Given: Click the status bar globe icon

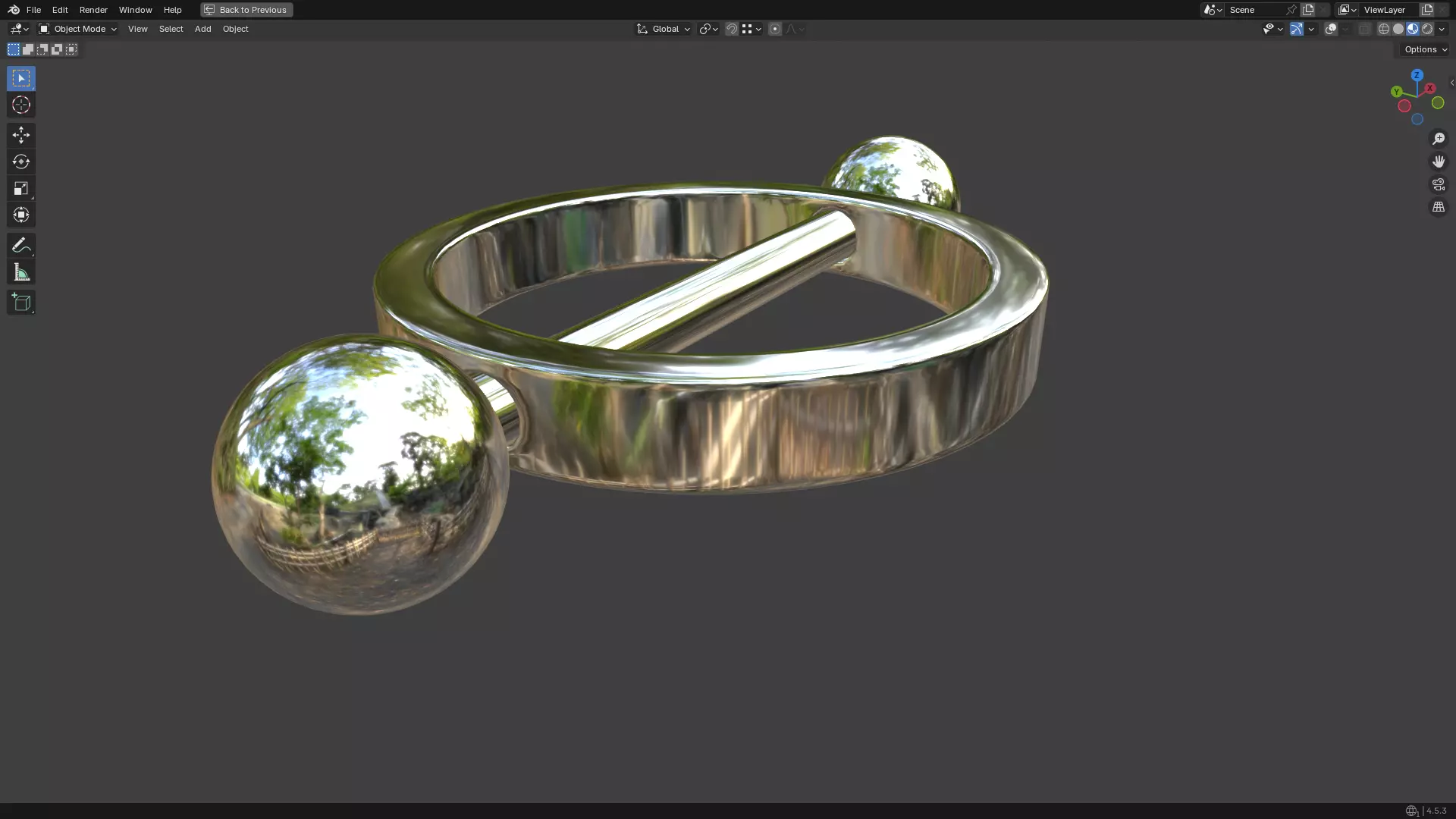Looking at the screenshot, I should point(1411,811).
